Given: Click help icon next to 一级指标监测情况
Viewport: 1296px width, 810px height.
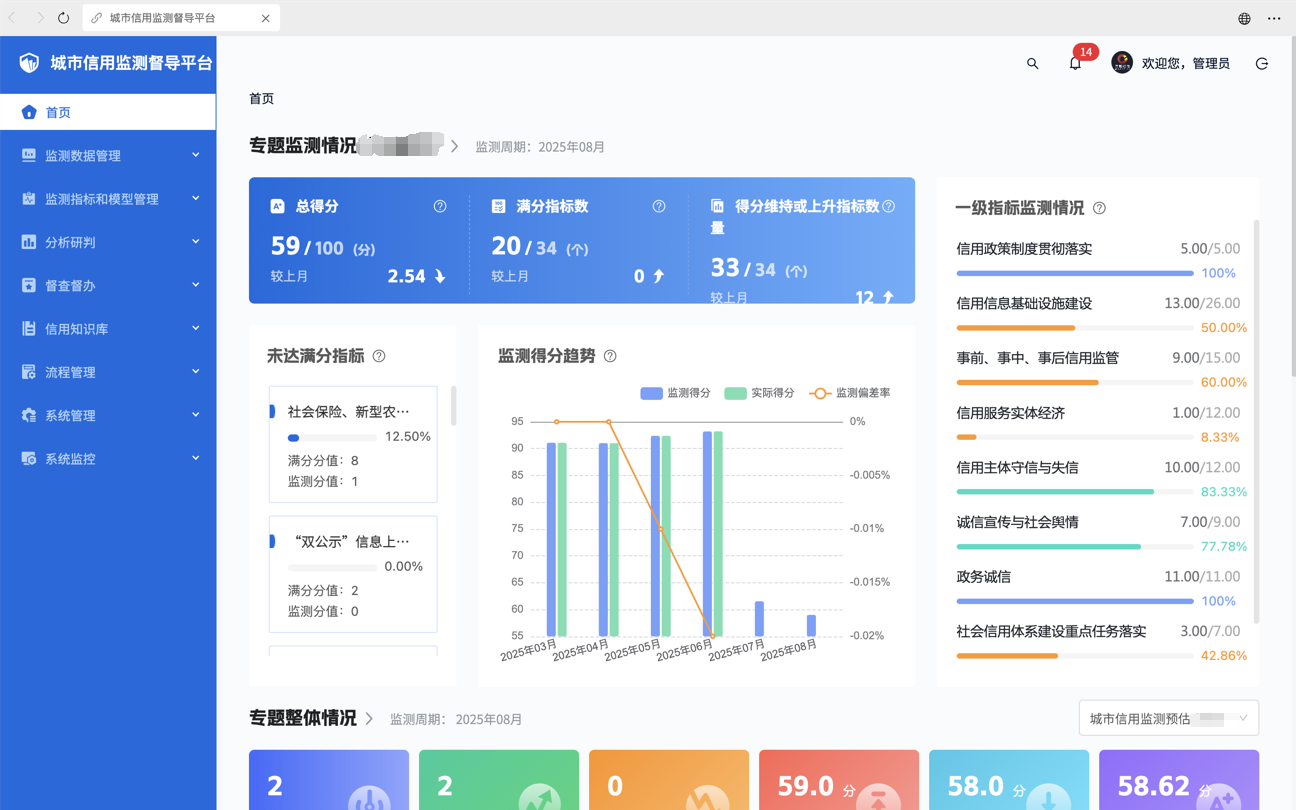Looking at the screenshot, I should 1099,208.
